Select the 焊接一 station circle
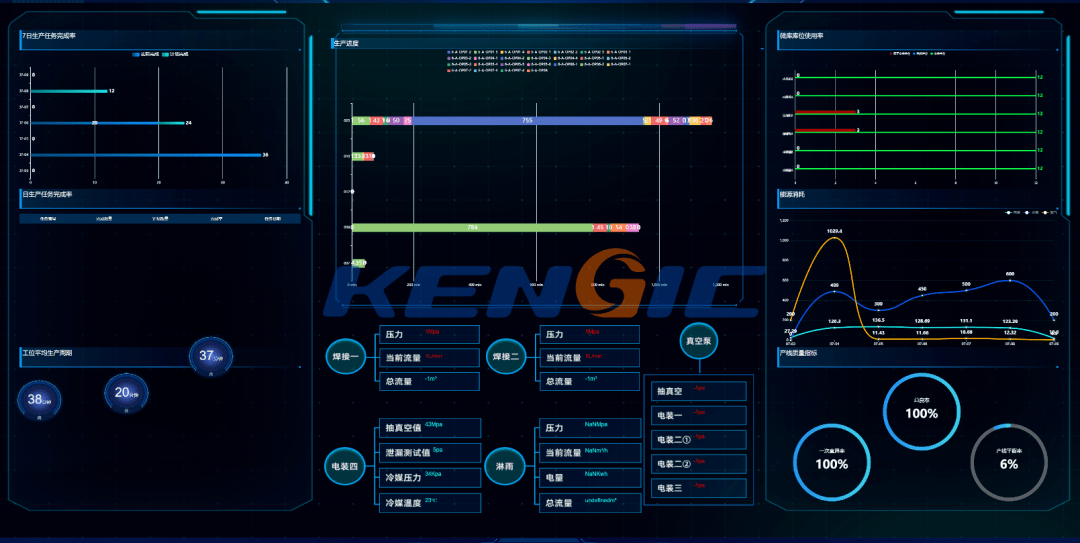This screenshot has height=543, width=1080. 345,357
